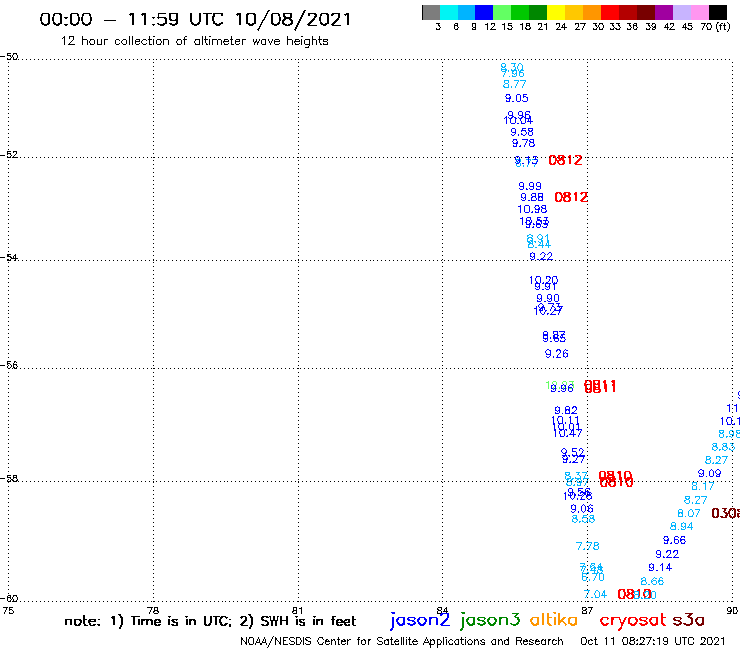Click the latitude axis label "-58"
740x650 pixels.
pyautogui.click(x=9, y=479)
